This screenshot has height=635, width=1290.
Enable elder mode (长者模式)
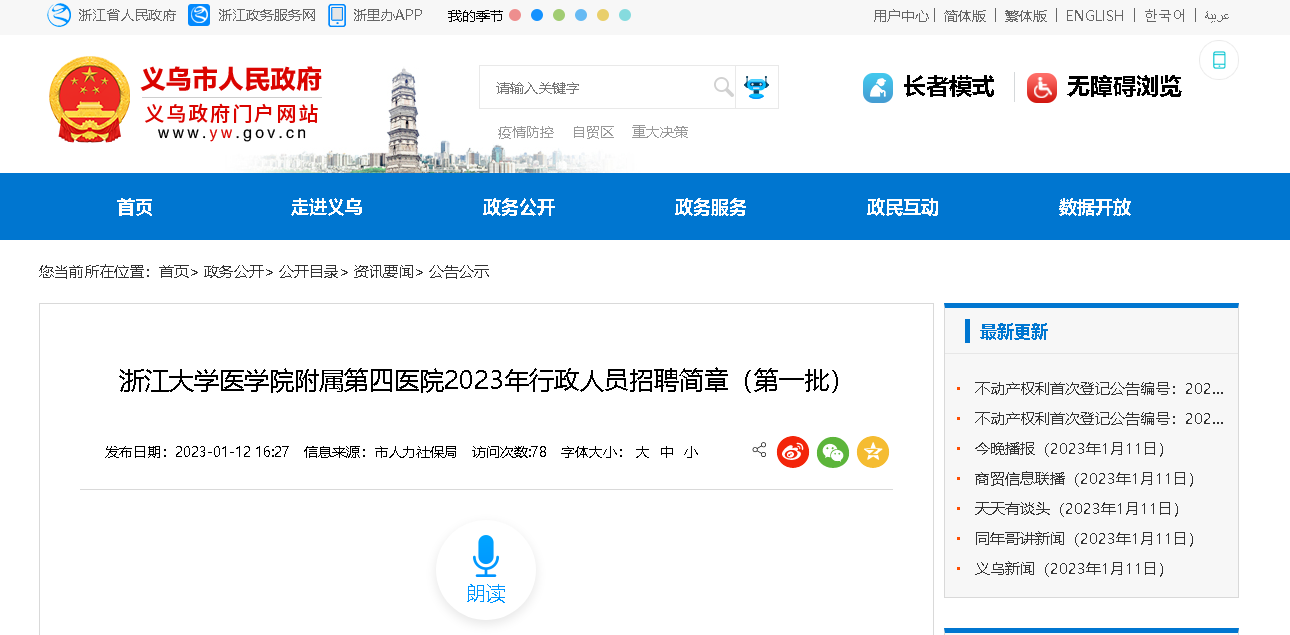(x=929, y=87)
